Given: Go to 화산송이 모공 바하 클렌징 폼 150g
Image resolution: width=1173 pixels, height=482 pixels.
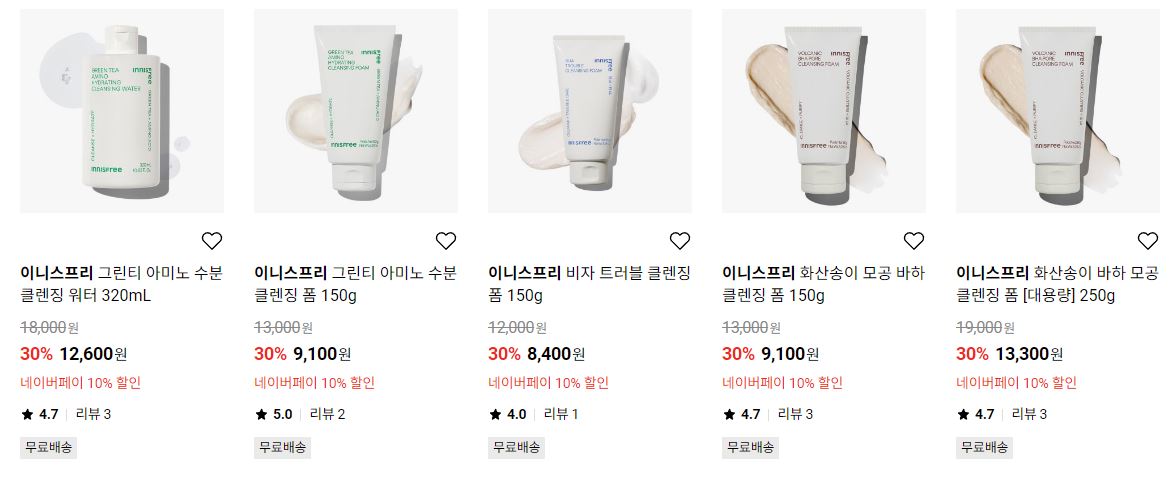Looking at the screenshot, I should point(824,284).
